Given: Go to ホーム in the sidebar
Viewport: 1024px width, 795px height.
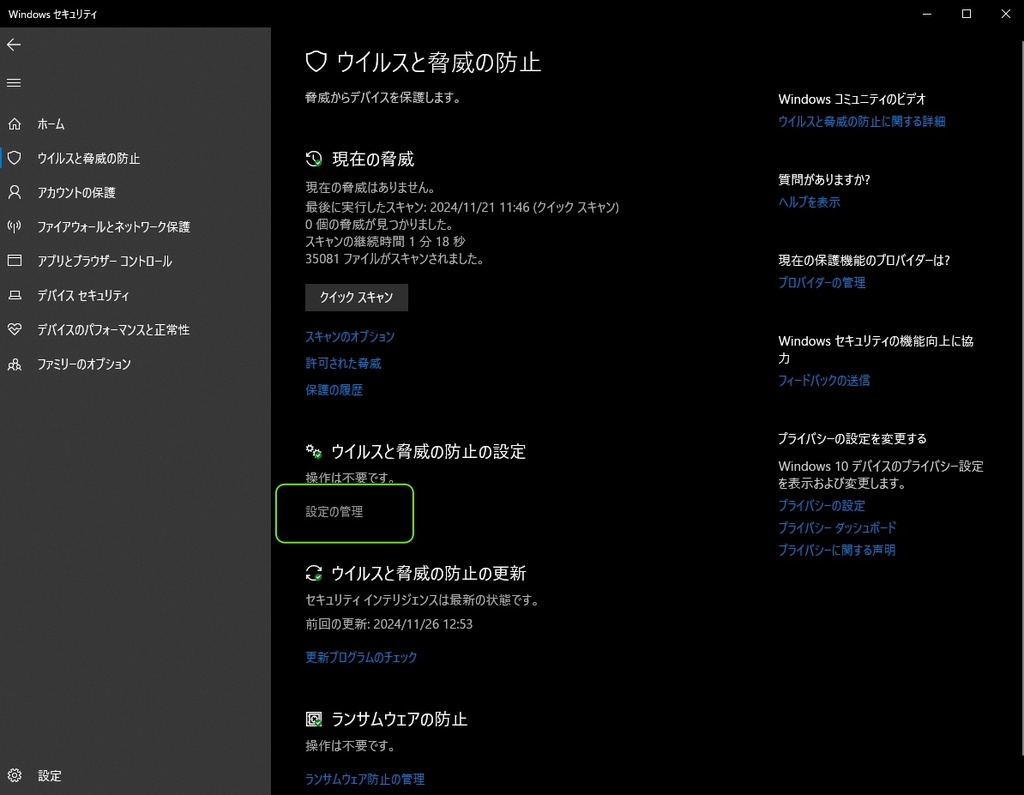Looking at the screenshot, I should [x=51, y=123].
